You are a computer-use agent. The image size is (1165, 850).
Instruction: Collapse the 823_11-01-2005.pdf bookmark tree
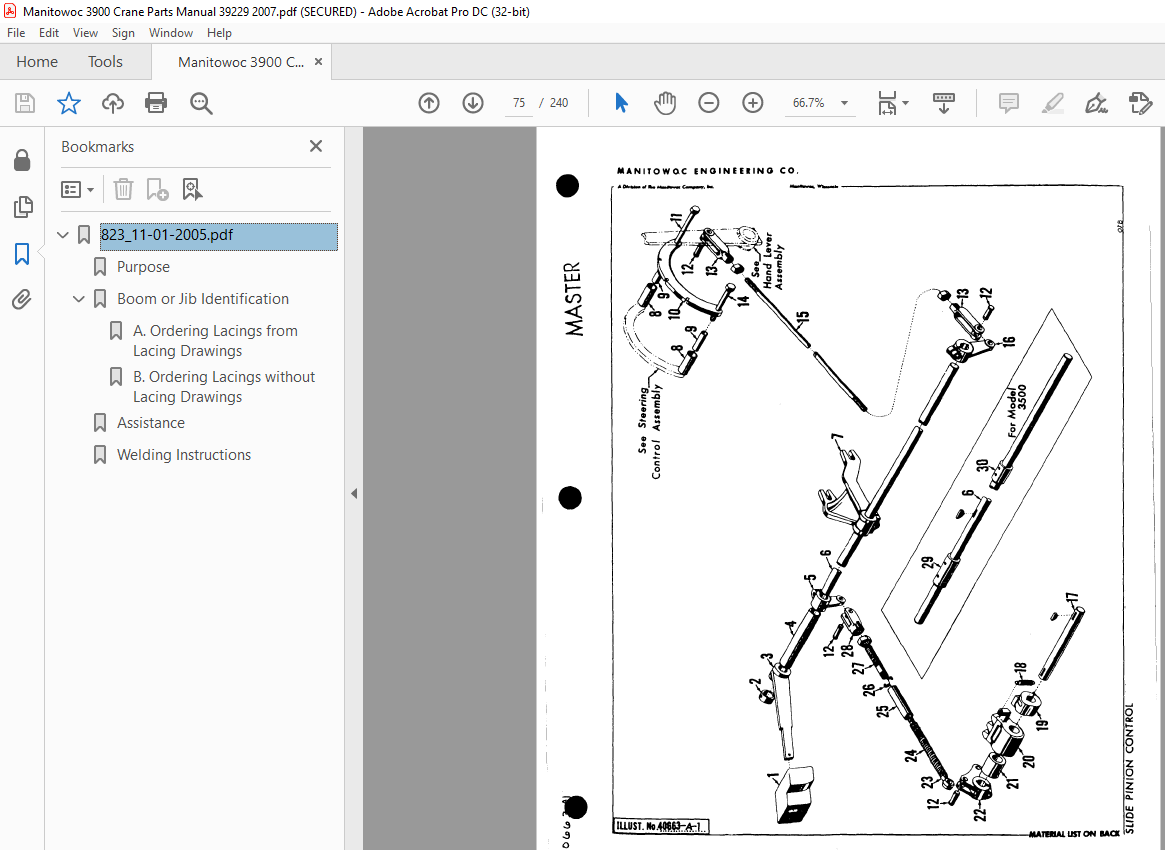tap(63, 235)
